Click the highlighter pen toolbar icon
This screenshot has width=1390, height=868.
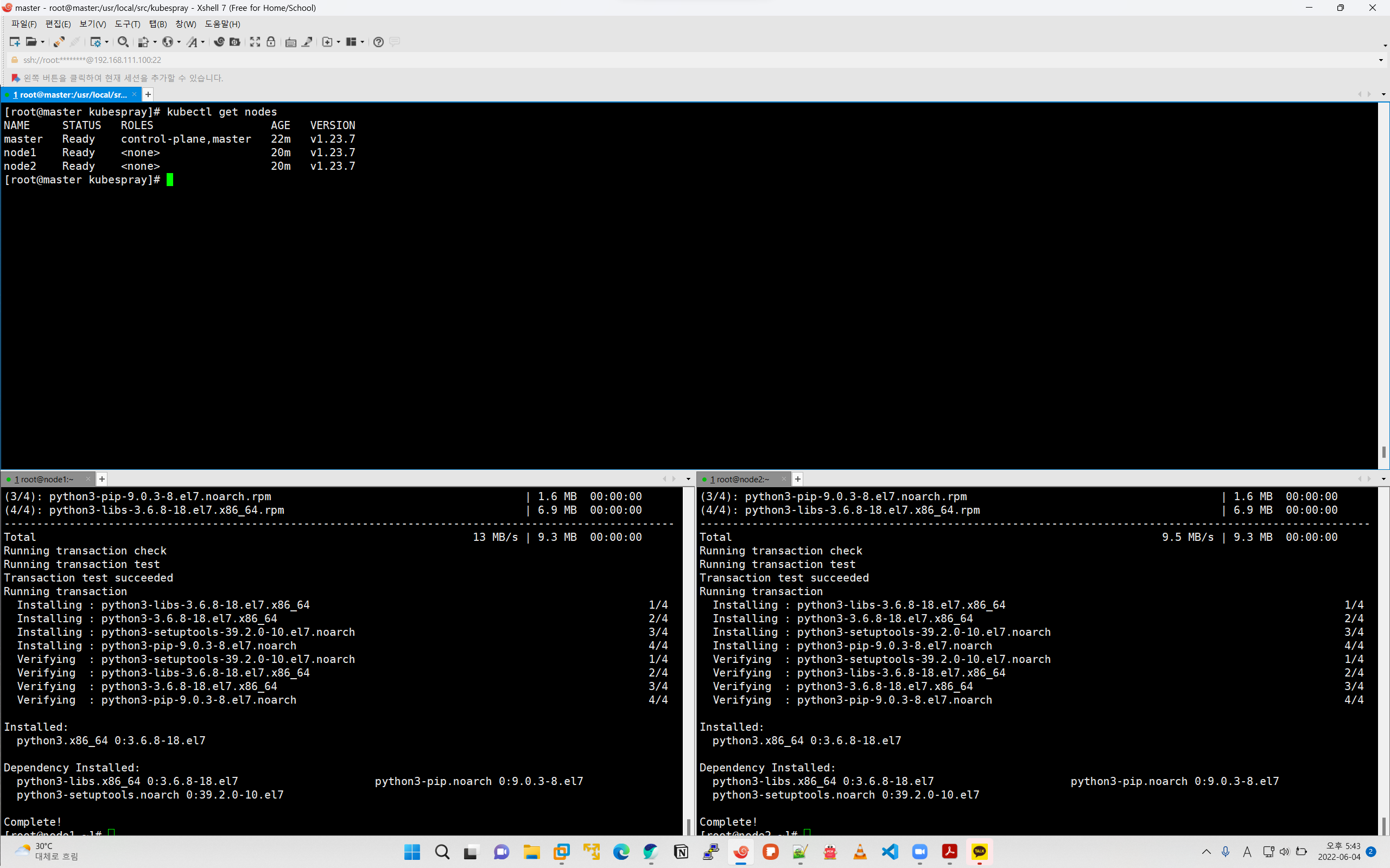pos(307,42)
